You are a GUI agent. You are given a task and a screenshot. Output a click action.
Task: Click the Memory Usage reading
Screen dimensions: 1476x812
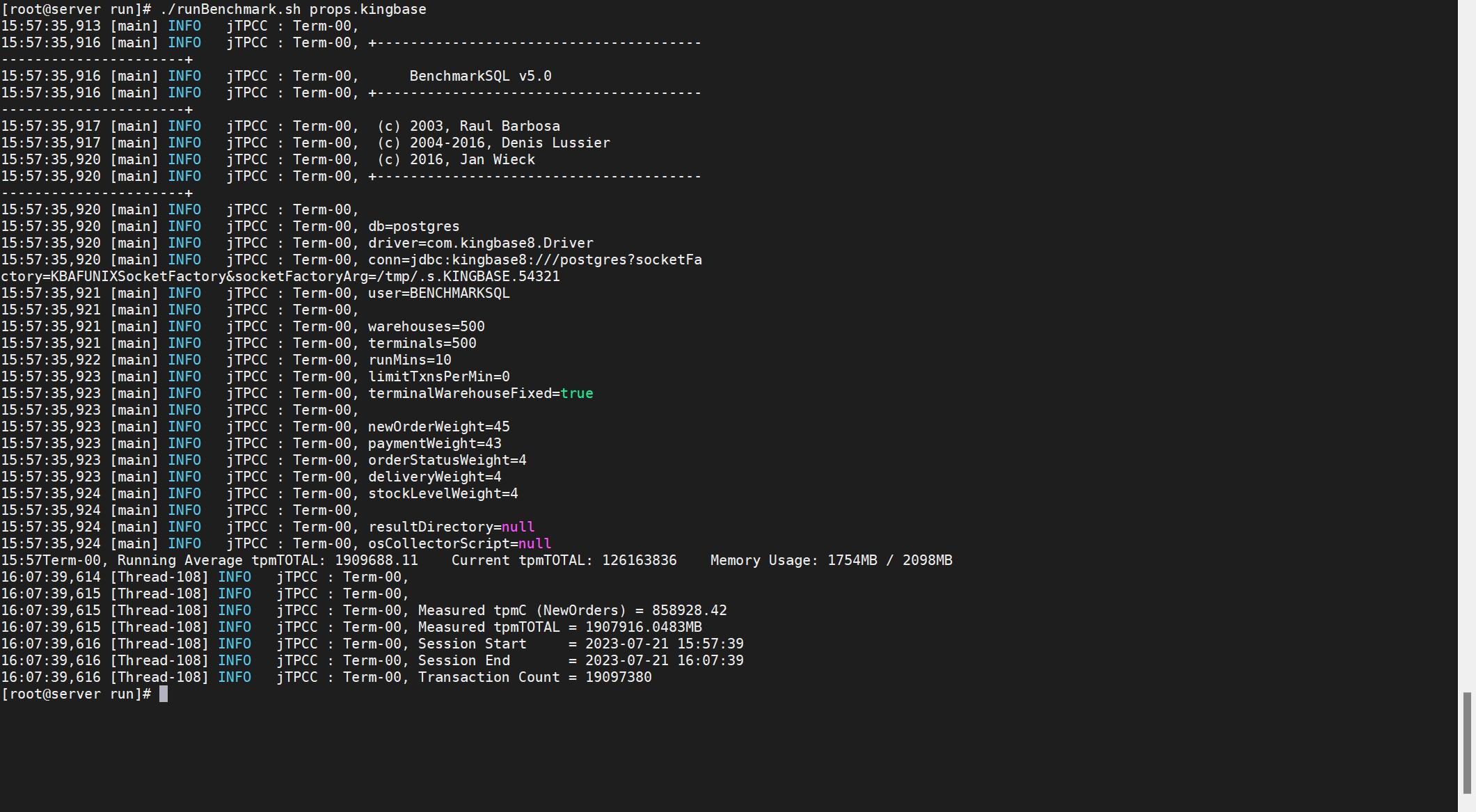[831, 560]
